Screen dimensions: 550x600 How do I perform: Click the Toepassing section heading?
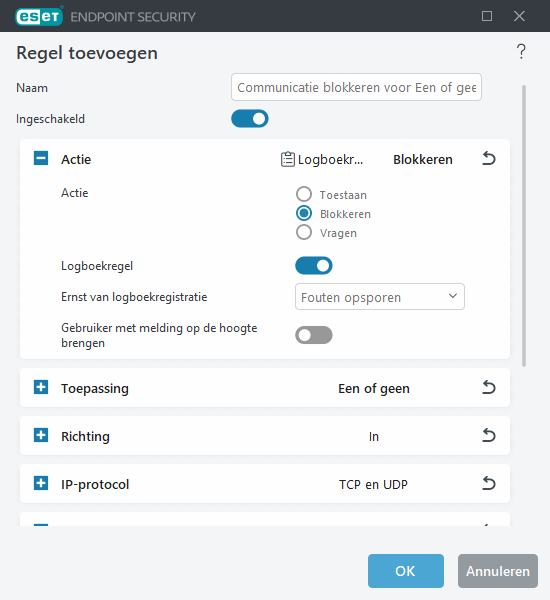click(x=95, y=388)
